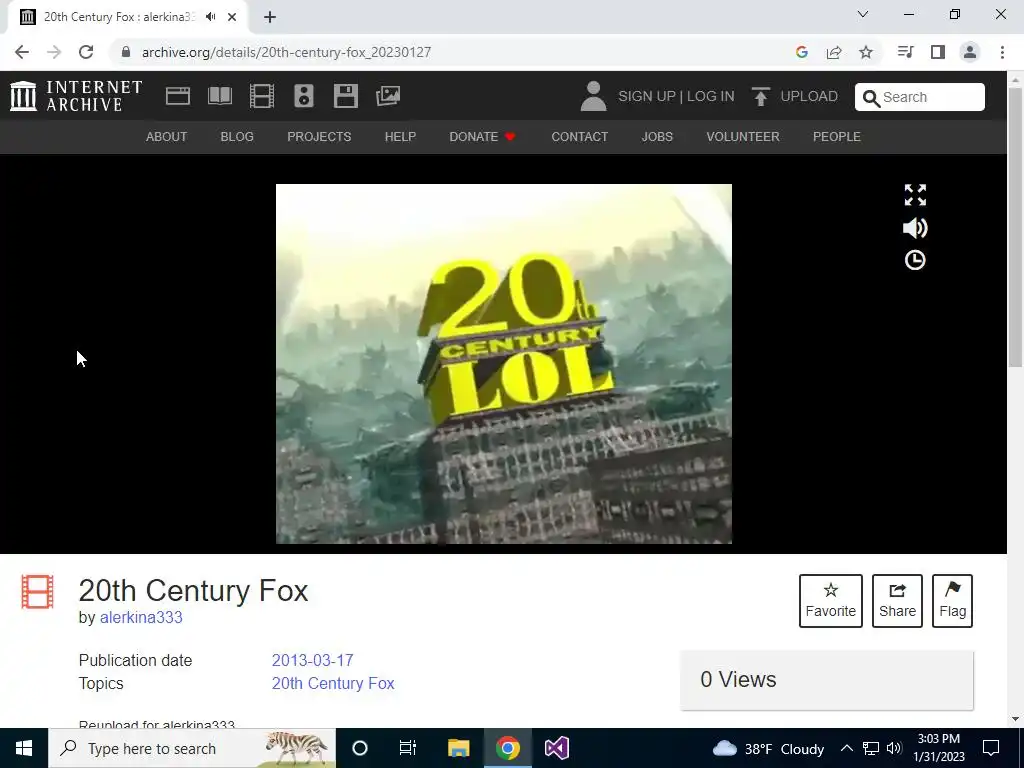Open Visual Studio from taskbar

click(x=557, y=748)
